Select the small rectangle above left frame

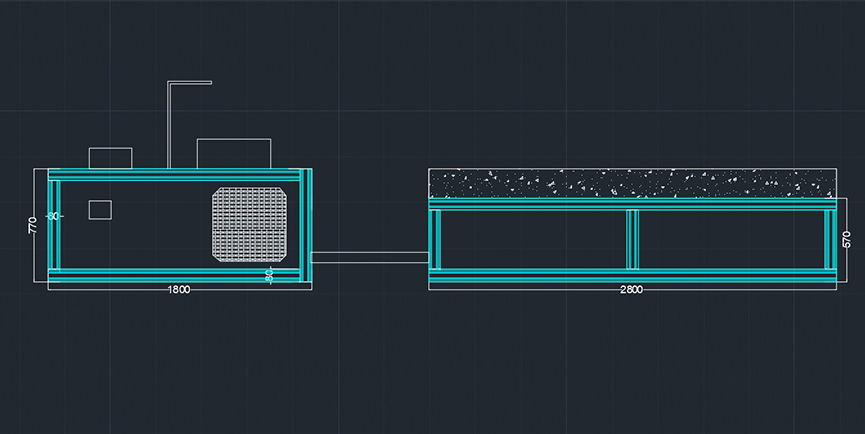(110, 158)
